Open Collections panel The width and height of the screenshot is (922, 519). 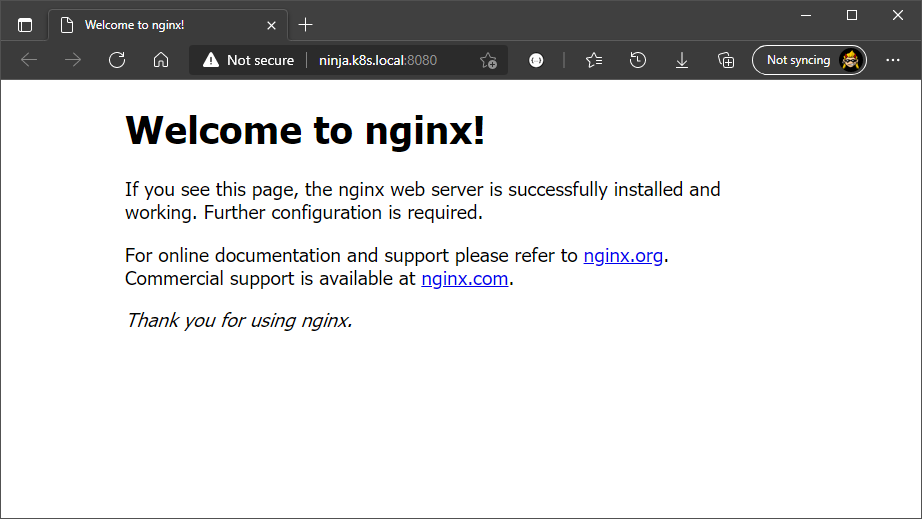(x=726, y=60)
